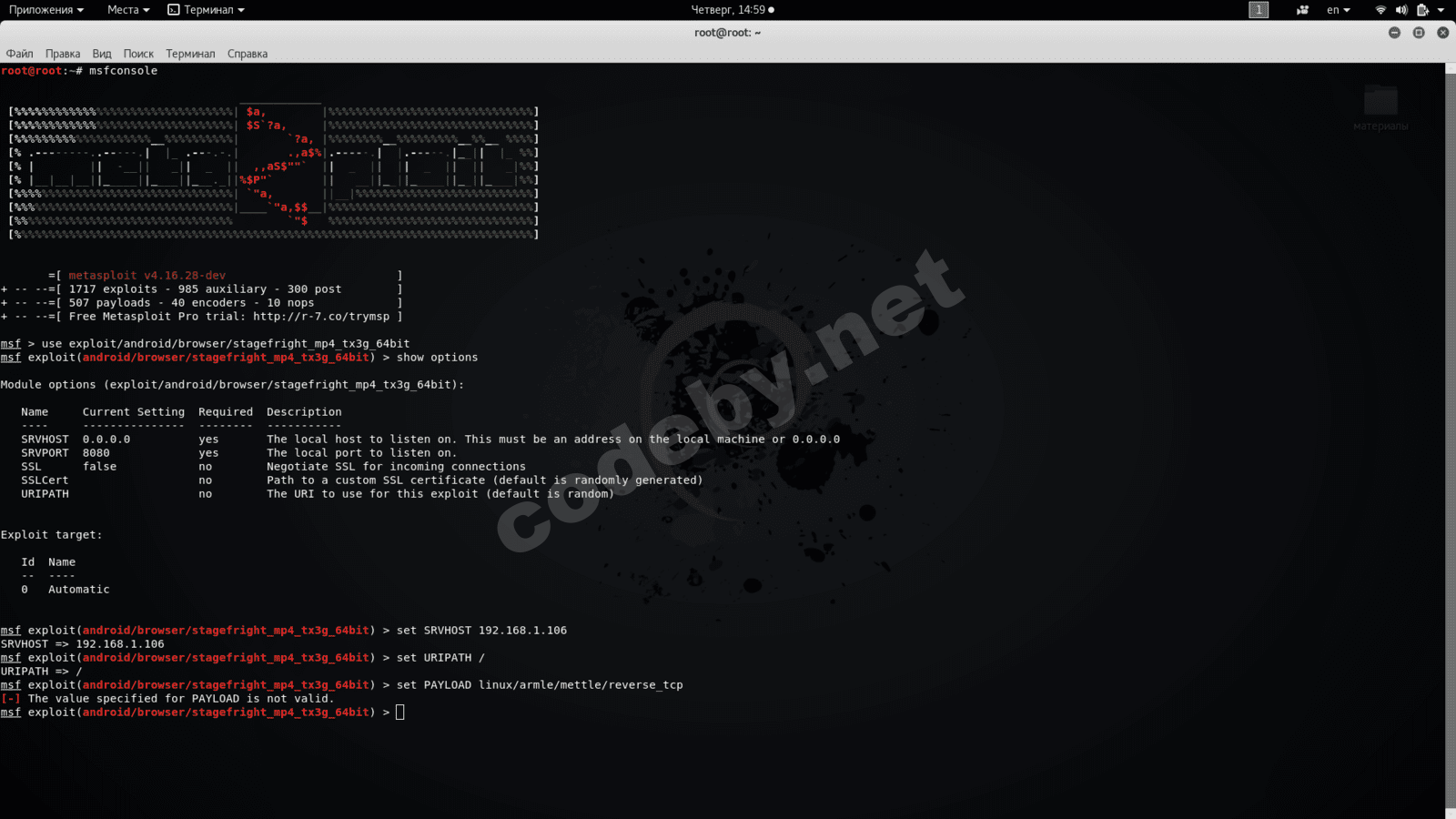
Task: Open the Поиск menu
Action: [138, 54]
